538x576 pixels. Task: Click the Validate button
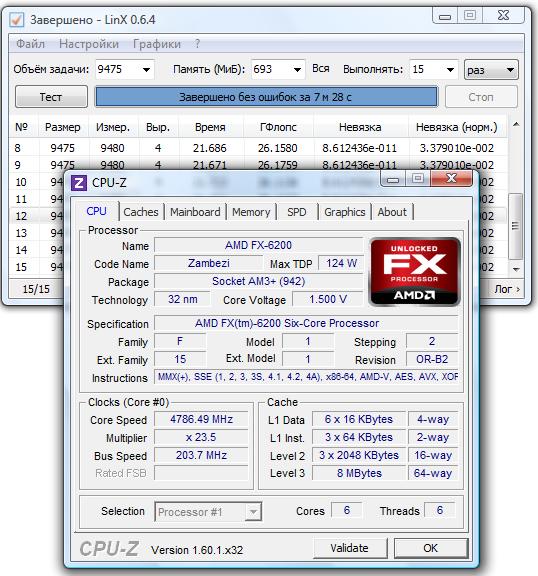pyautogui.click(x=350, y=548)
